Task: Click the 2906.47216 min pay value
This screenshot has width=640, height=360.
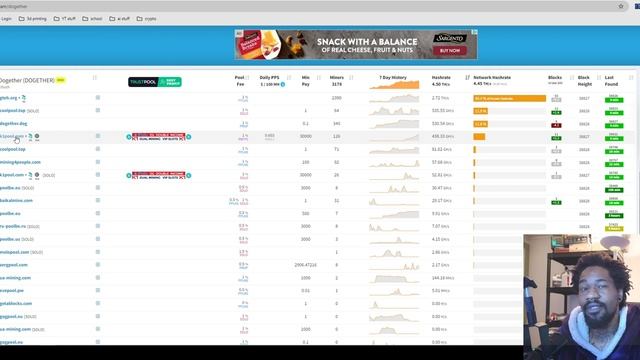Action: click(305, 265)
